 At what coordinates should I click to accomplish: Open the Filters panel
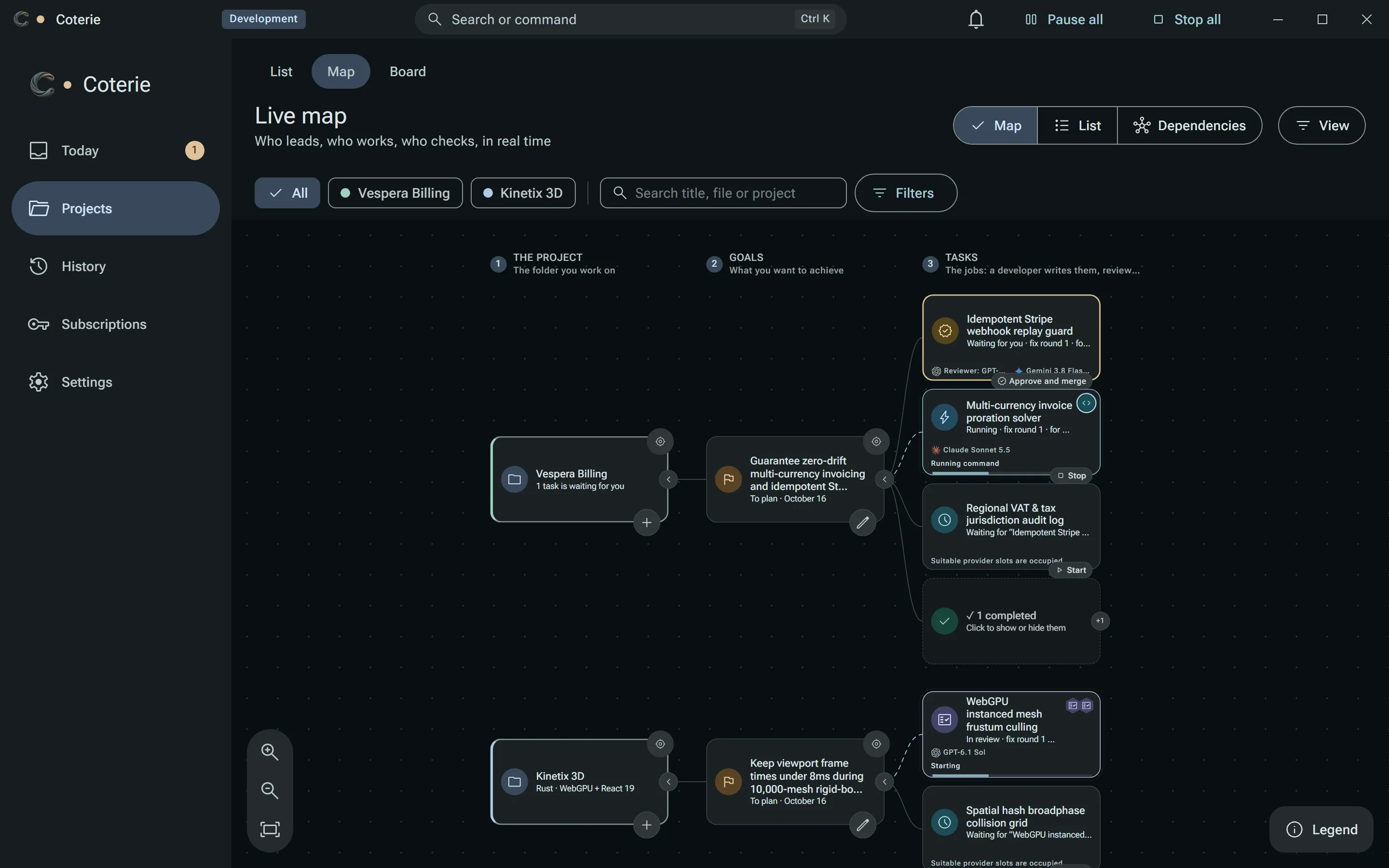pyautogui.click(x=906, y=193)
